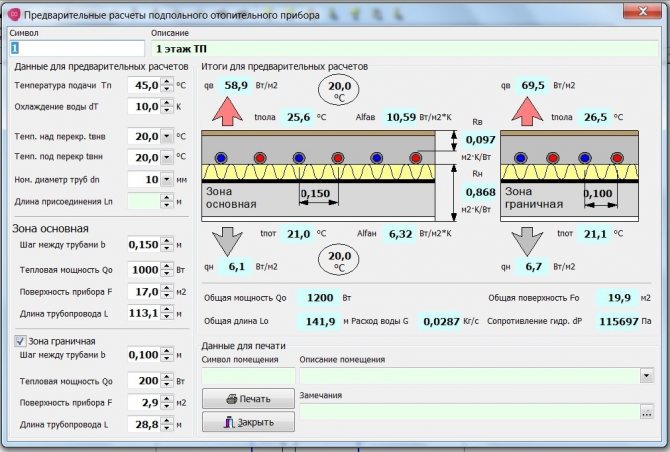
Task: Click the Символ помещения input field
Action: click(x=247, y=376)
